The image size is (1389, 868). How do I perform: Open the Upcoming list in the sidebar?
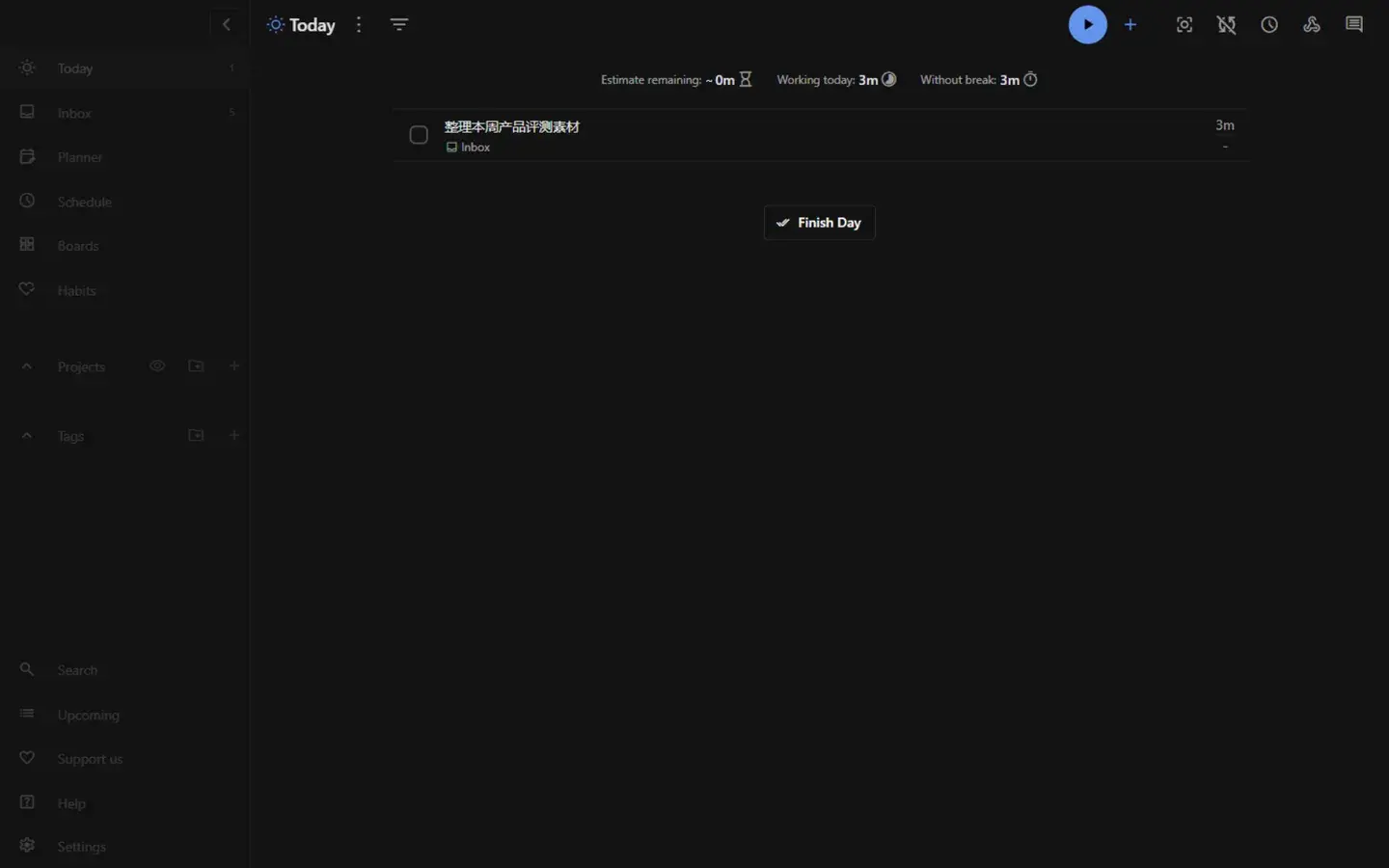pyautogui.click(x=125, y=715)
